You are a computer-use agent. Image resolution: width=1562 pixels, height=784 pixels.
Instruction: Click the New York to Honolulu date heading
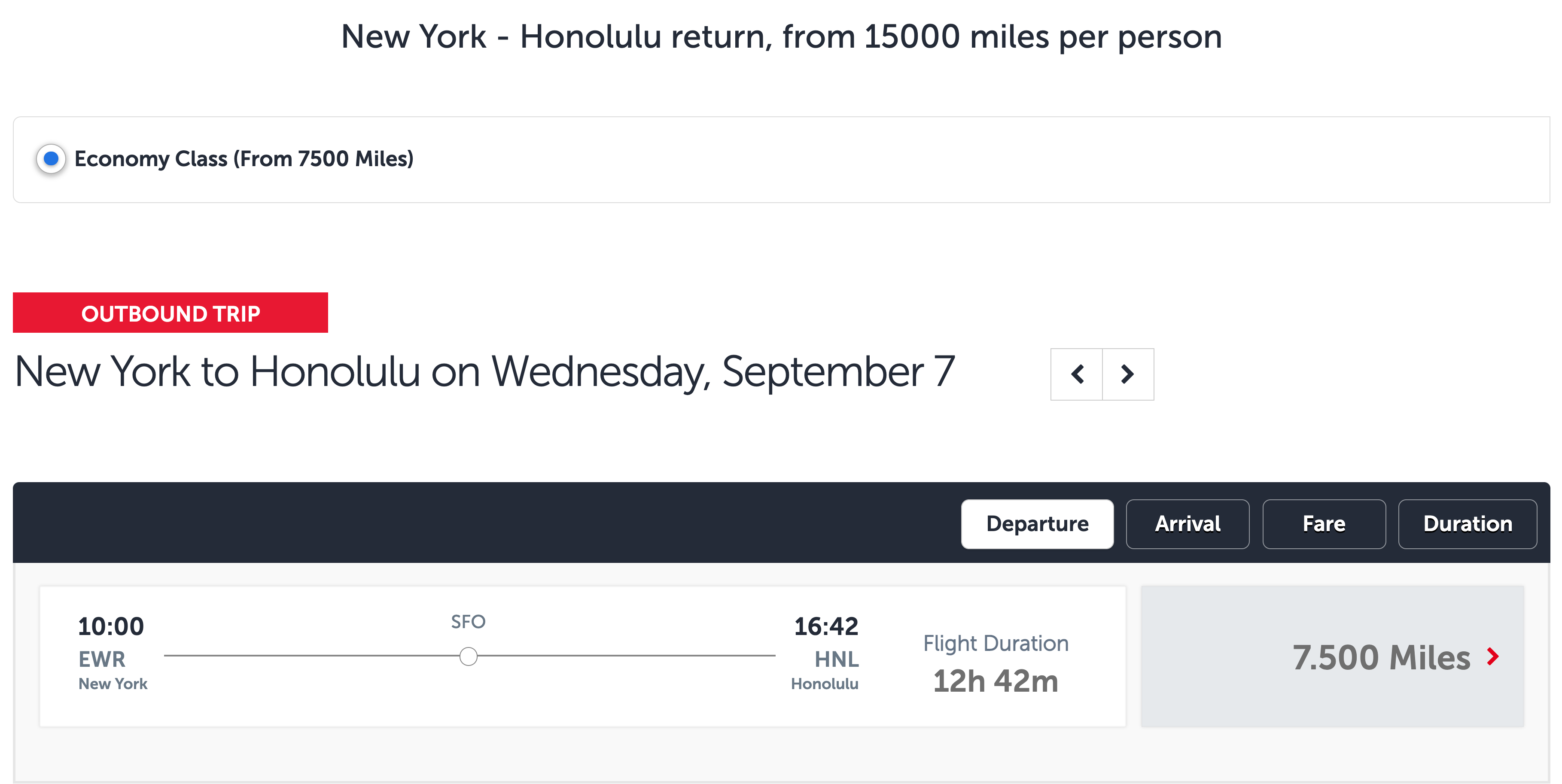point(484,372)
